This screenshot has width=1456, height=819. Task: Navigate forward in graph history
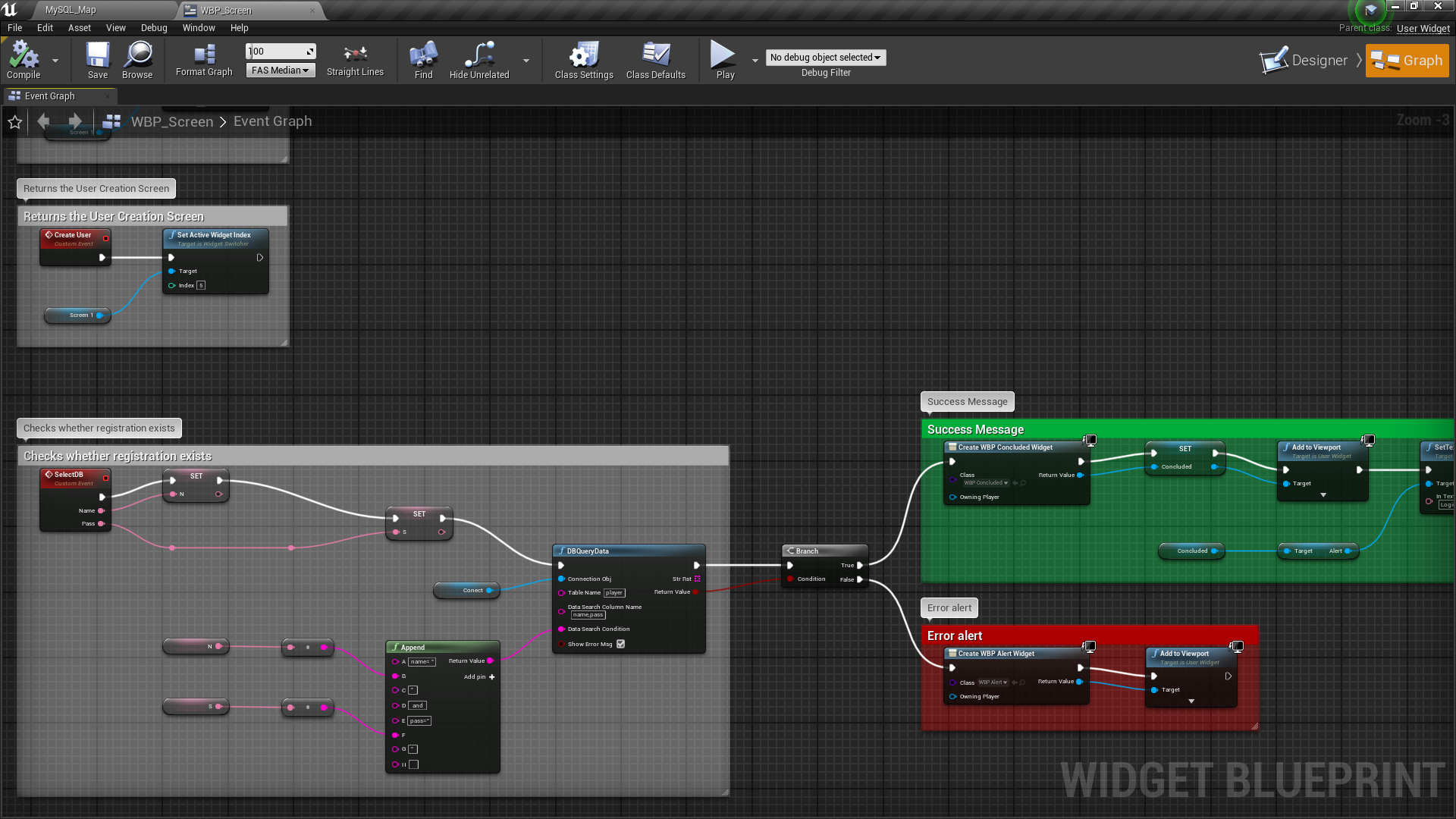(75, 121)
